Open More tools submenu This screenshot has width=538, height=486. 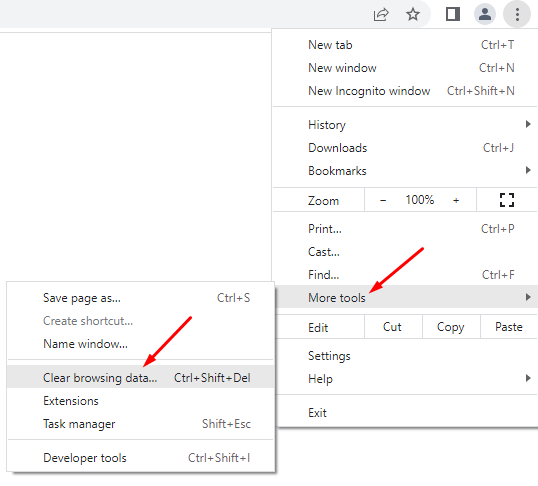[405, 297]
